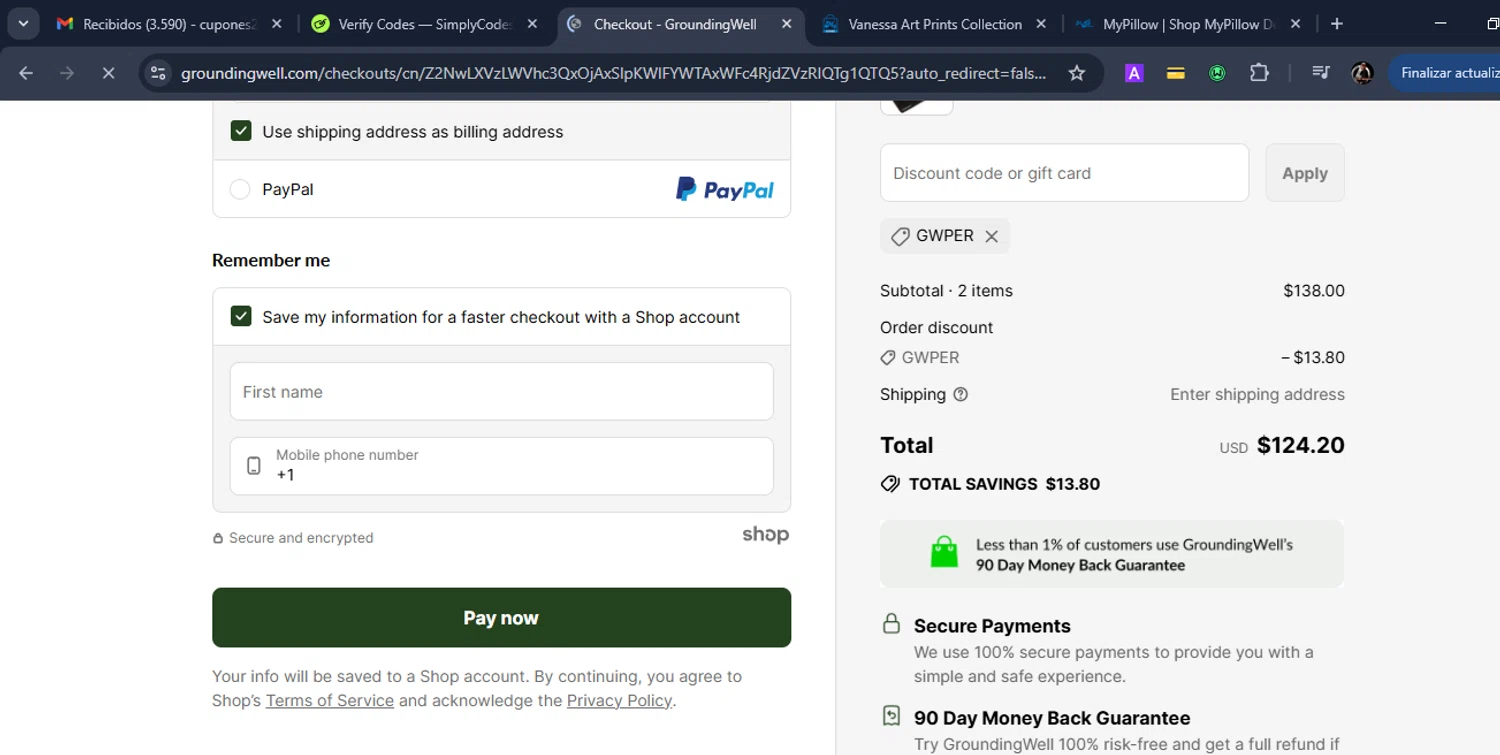The height and width of the screenshot is (755, 1500).
Task: Open the green circular extension icon
Action: (1217, 73)
